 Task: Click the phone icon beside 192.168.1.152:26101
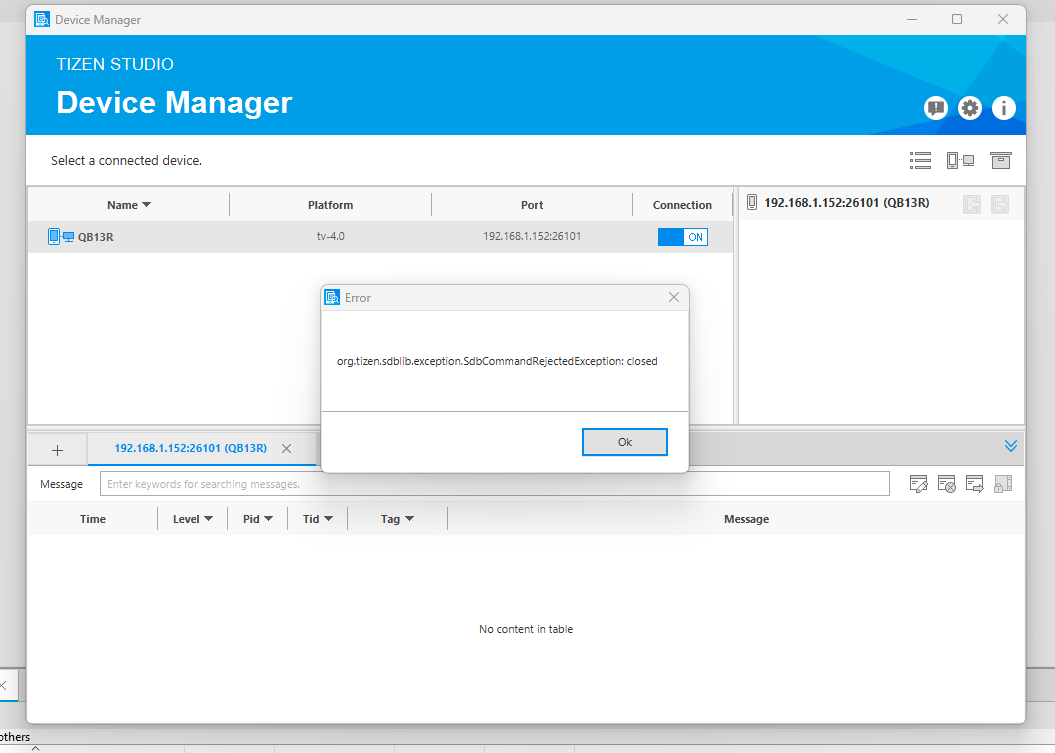point(752,203)
